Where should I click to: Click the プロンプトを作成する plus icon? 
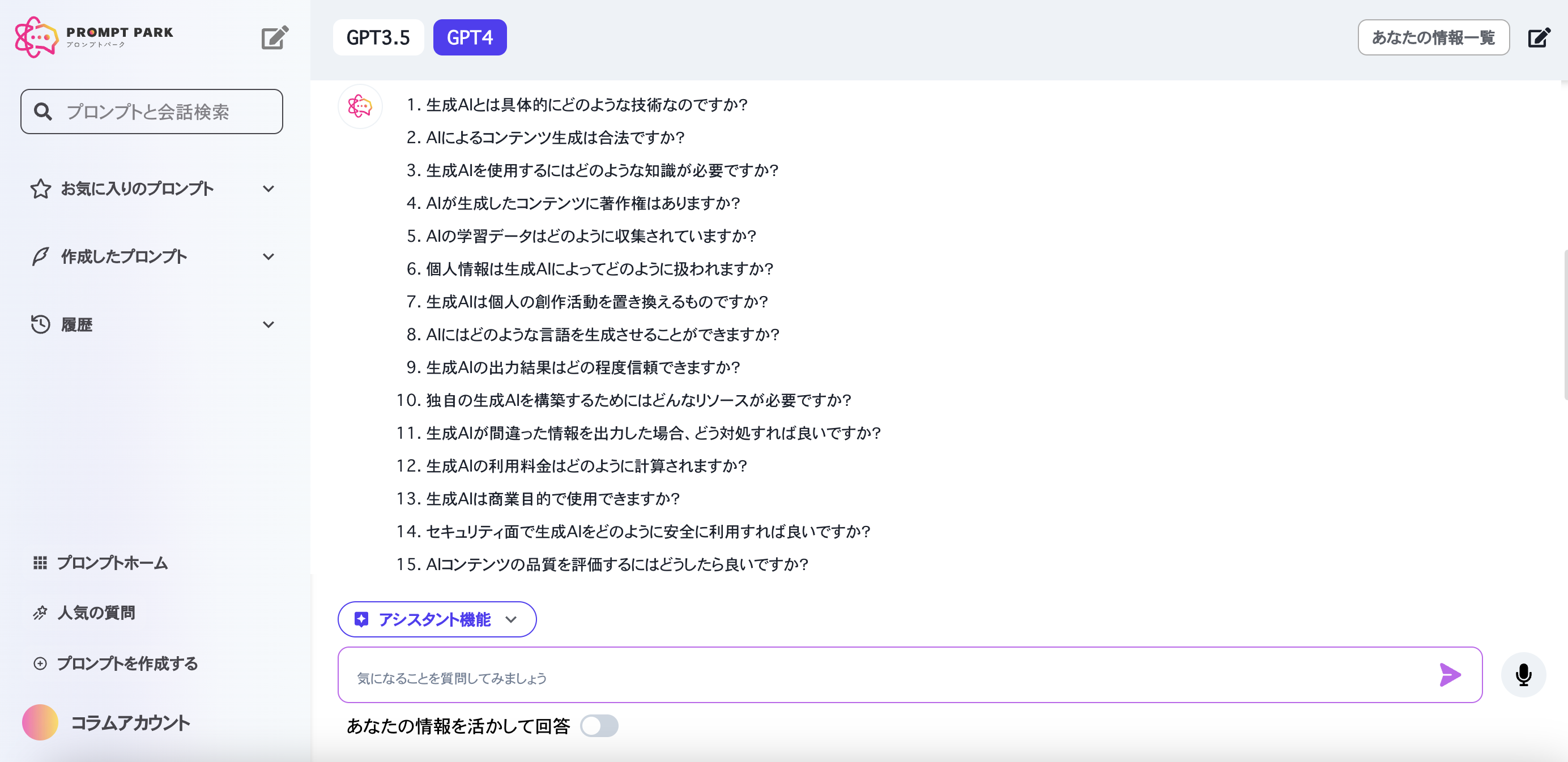coord(40,663)
